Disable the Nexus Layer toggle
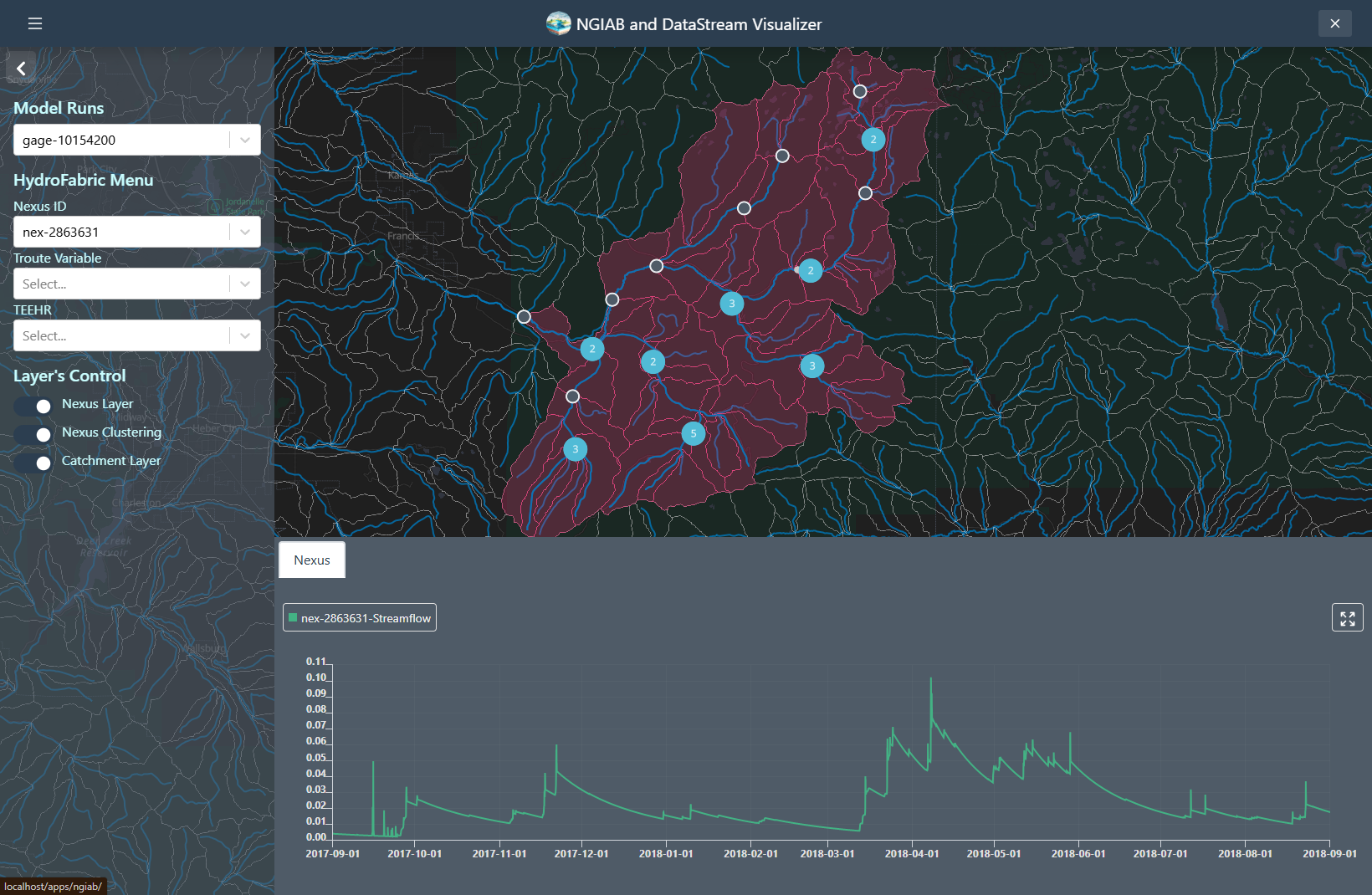 pos(32,406)
